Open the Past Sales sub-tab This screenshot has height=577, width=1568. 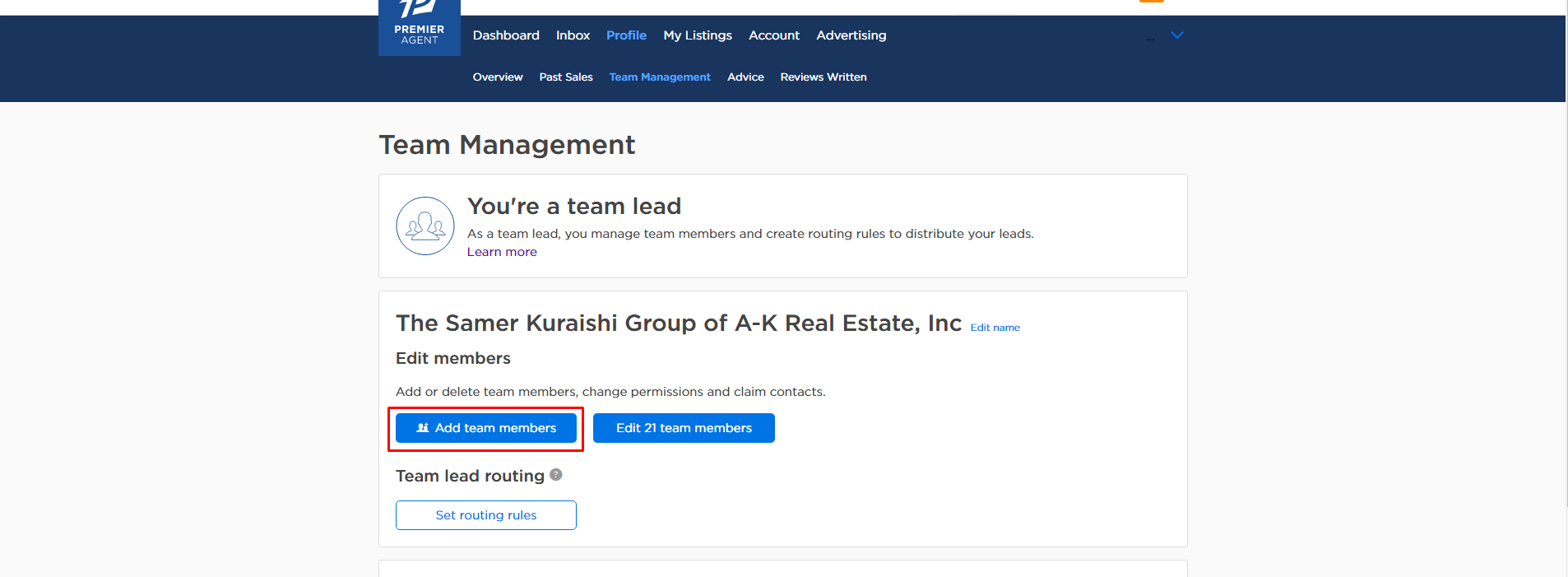pyautogui.click(x=565, y=77)
